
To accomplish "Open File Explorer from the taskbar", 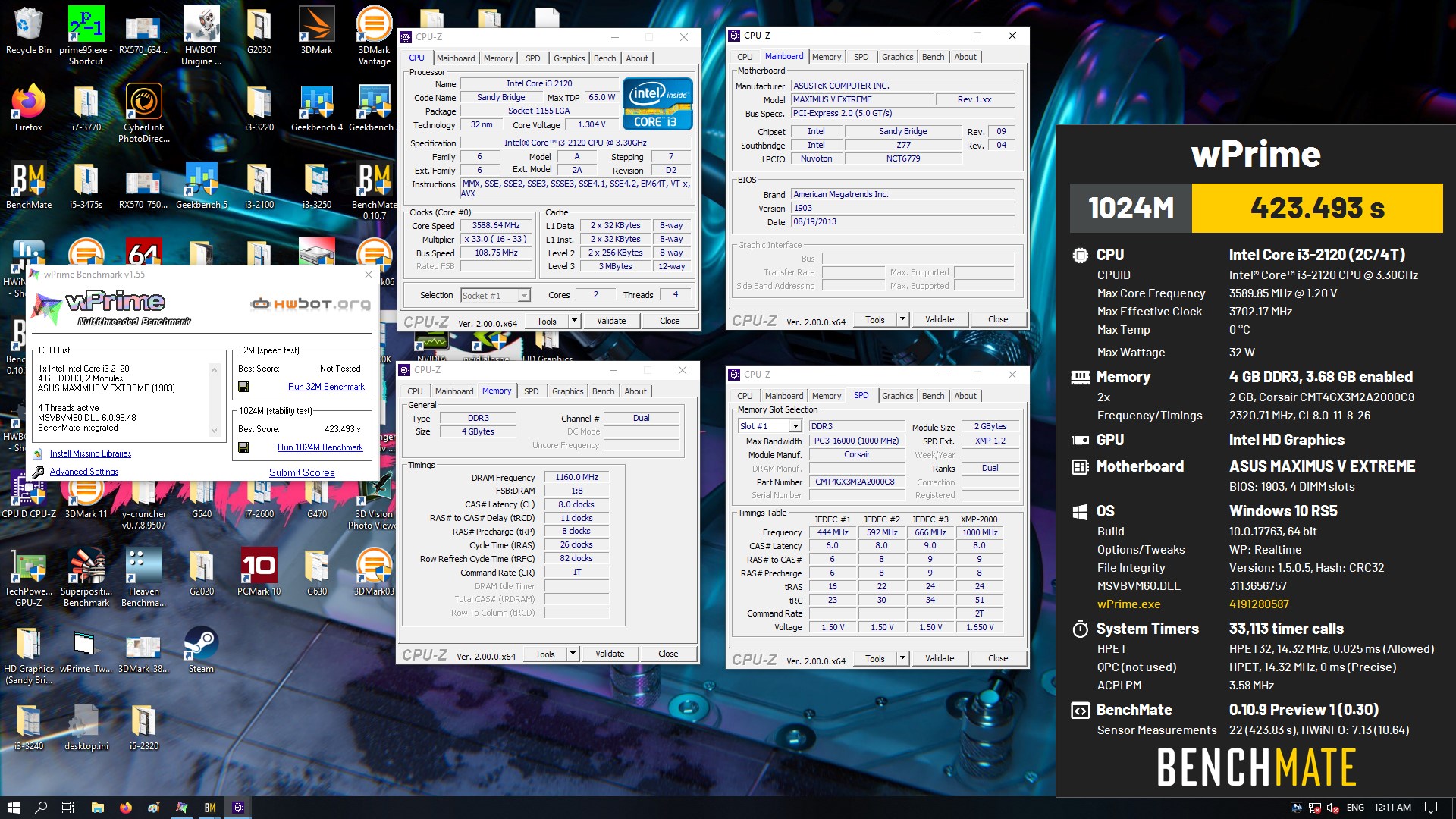I will point(97,808).
